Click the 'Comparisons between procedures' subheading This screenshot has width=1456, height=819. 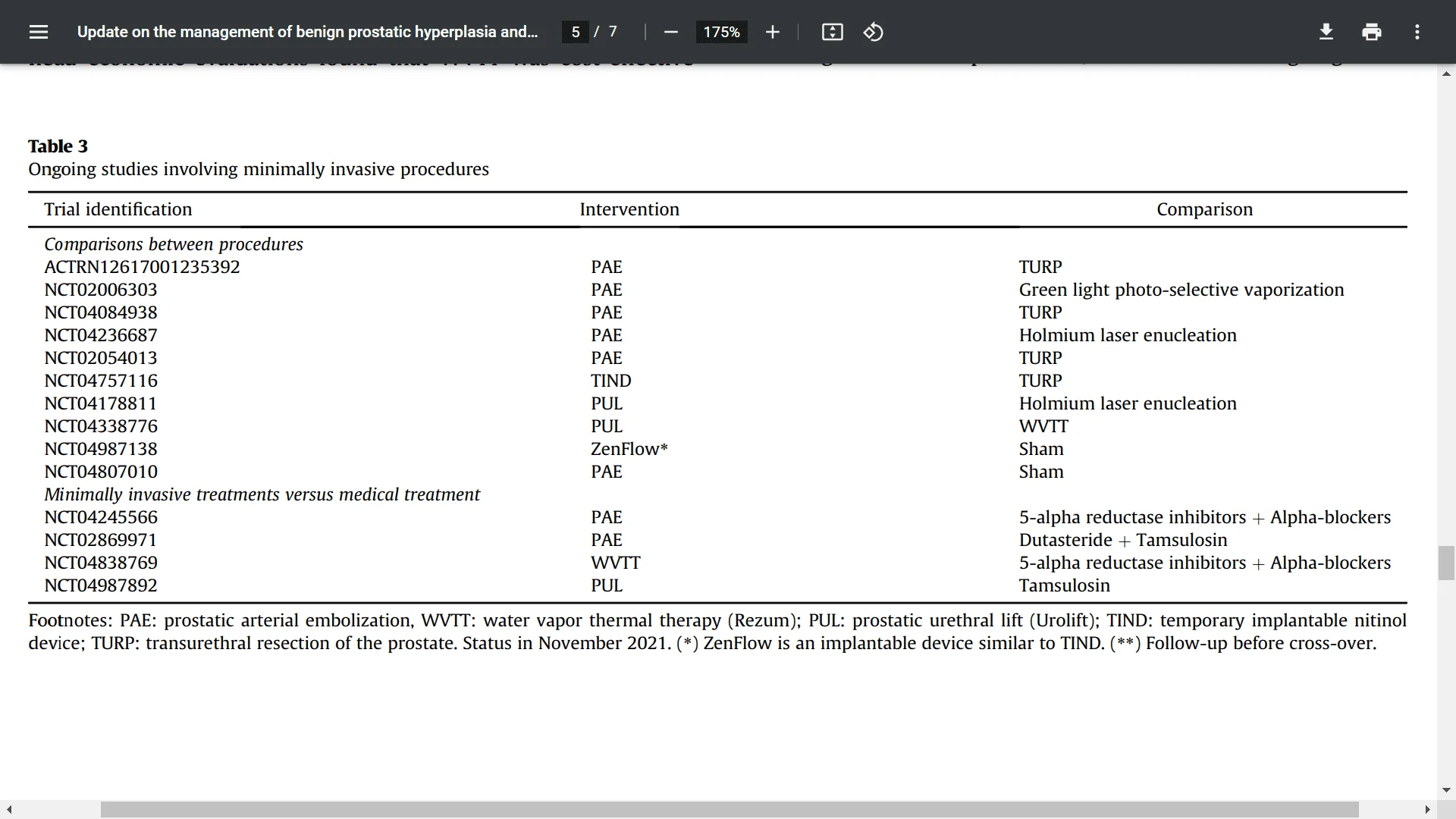174,244
